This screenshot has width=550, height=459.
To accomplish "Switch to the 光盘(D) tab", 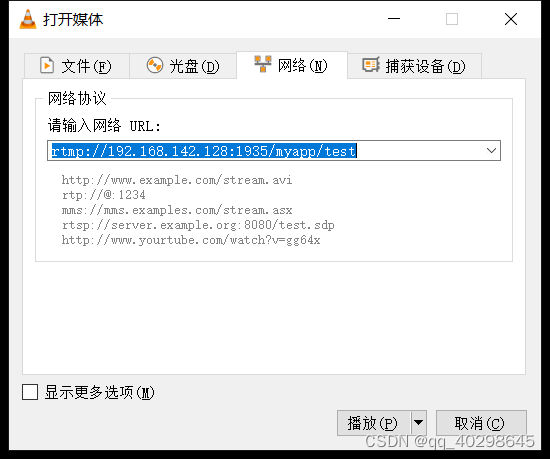I will [x=183, y=66].
